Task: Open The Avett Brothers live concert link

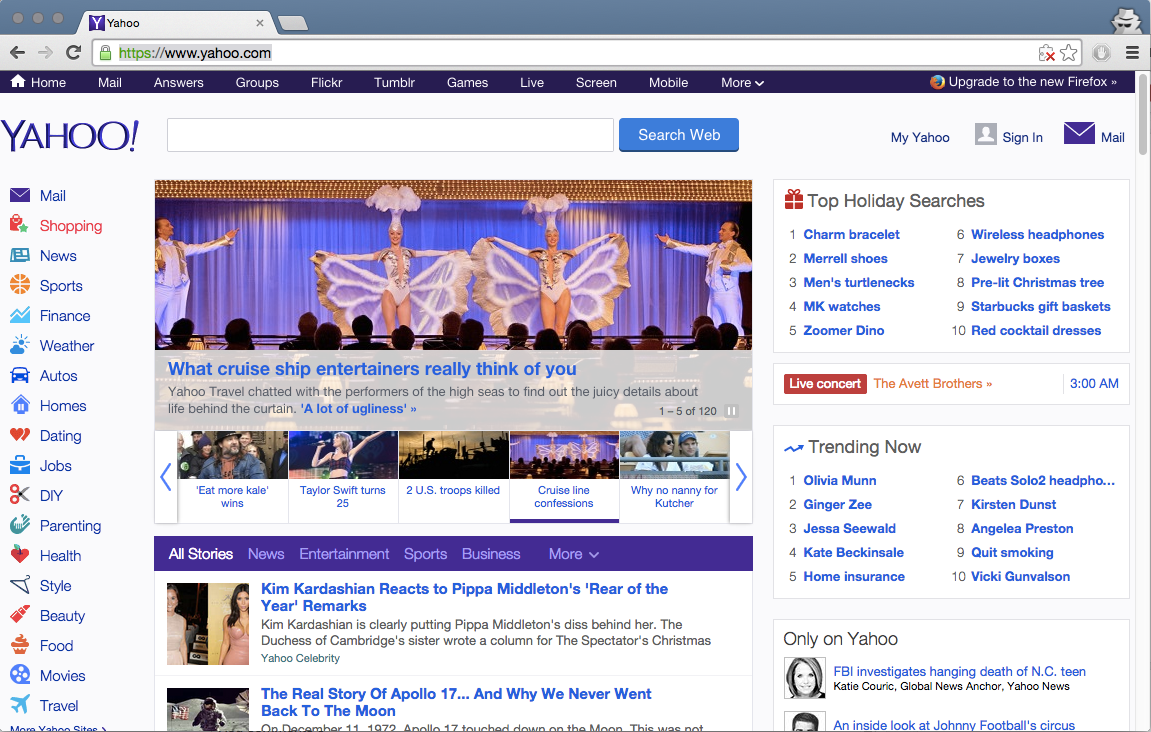Action: click(932, 383)
